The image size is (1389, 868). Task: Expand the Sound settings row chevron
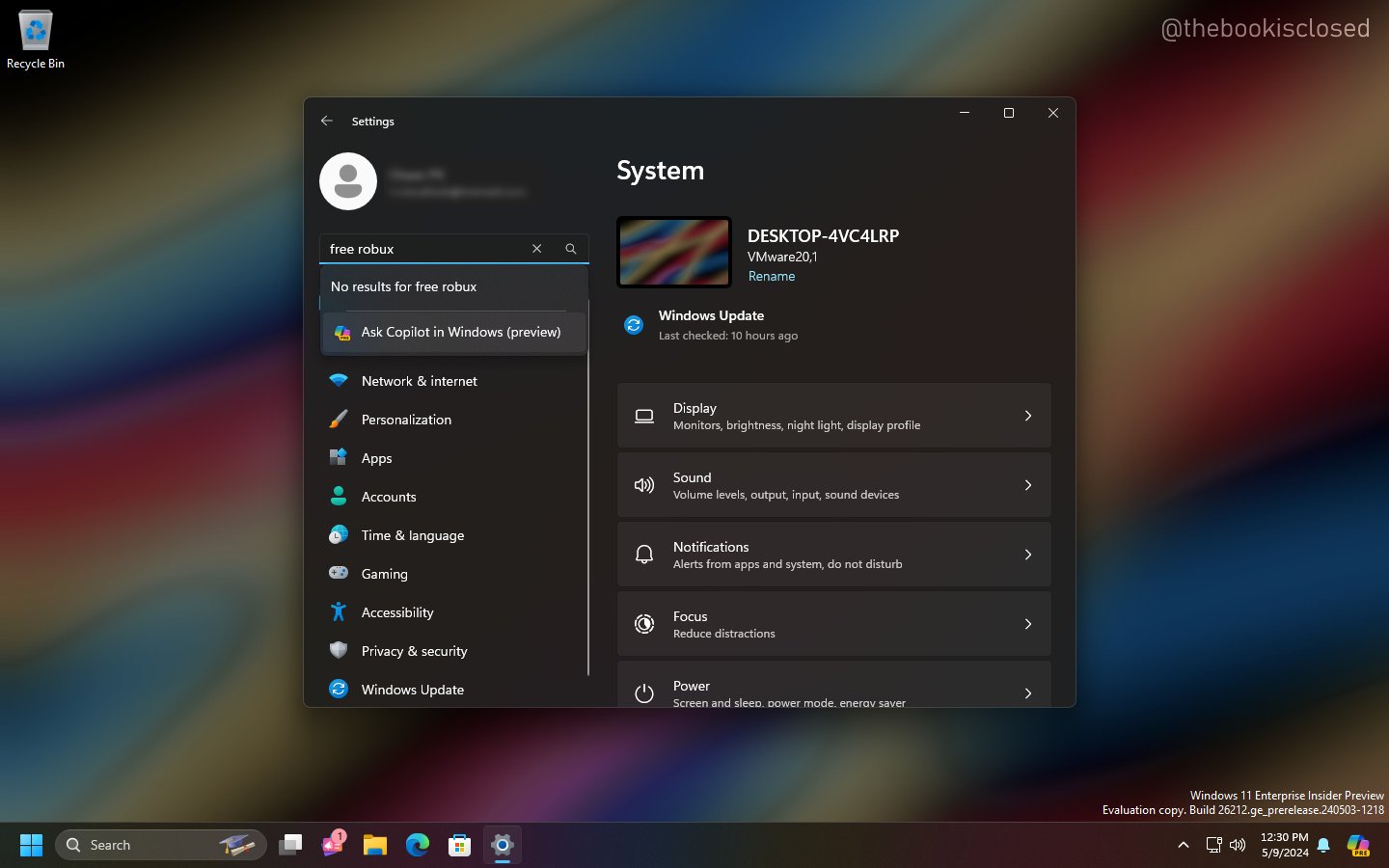(1027, 485)
